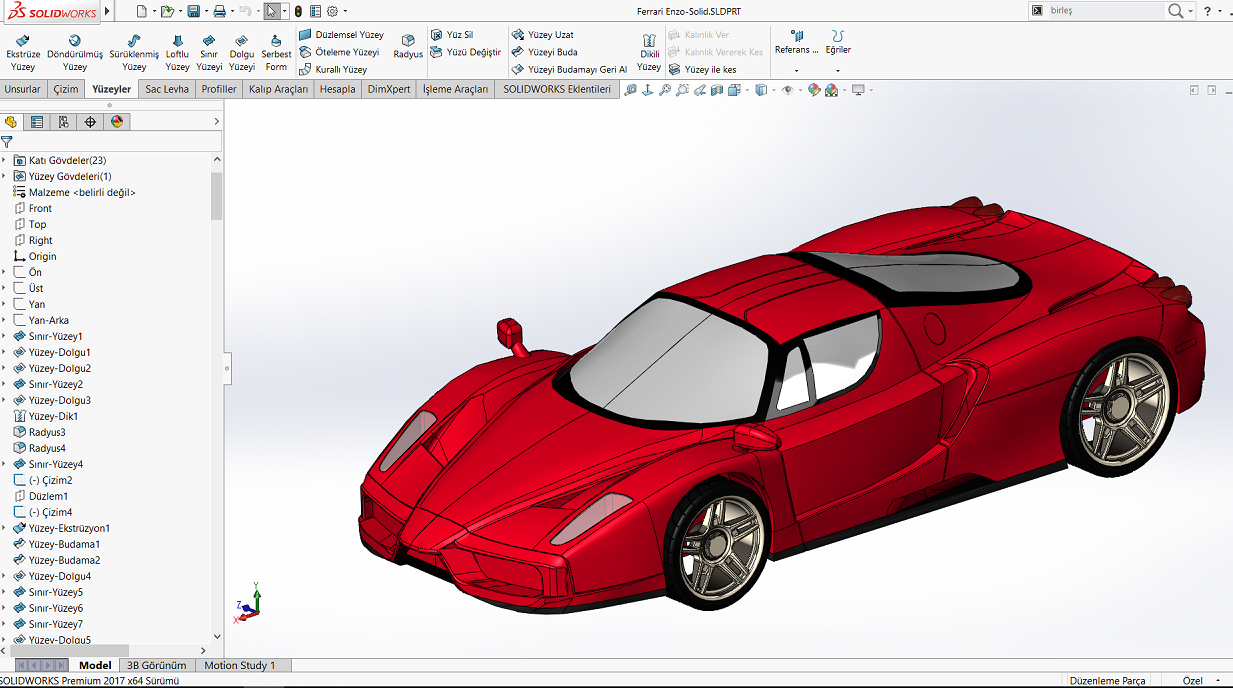Open the select tool dropdown arrow
Image resolution: width=1233 pixels, height=688 pixels.
click(x=285, y=11)
